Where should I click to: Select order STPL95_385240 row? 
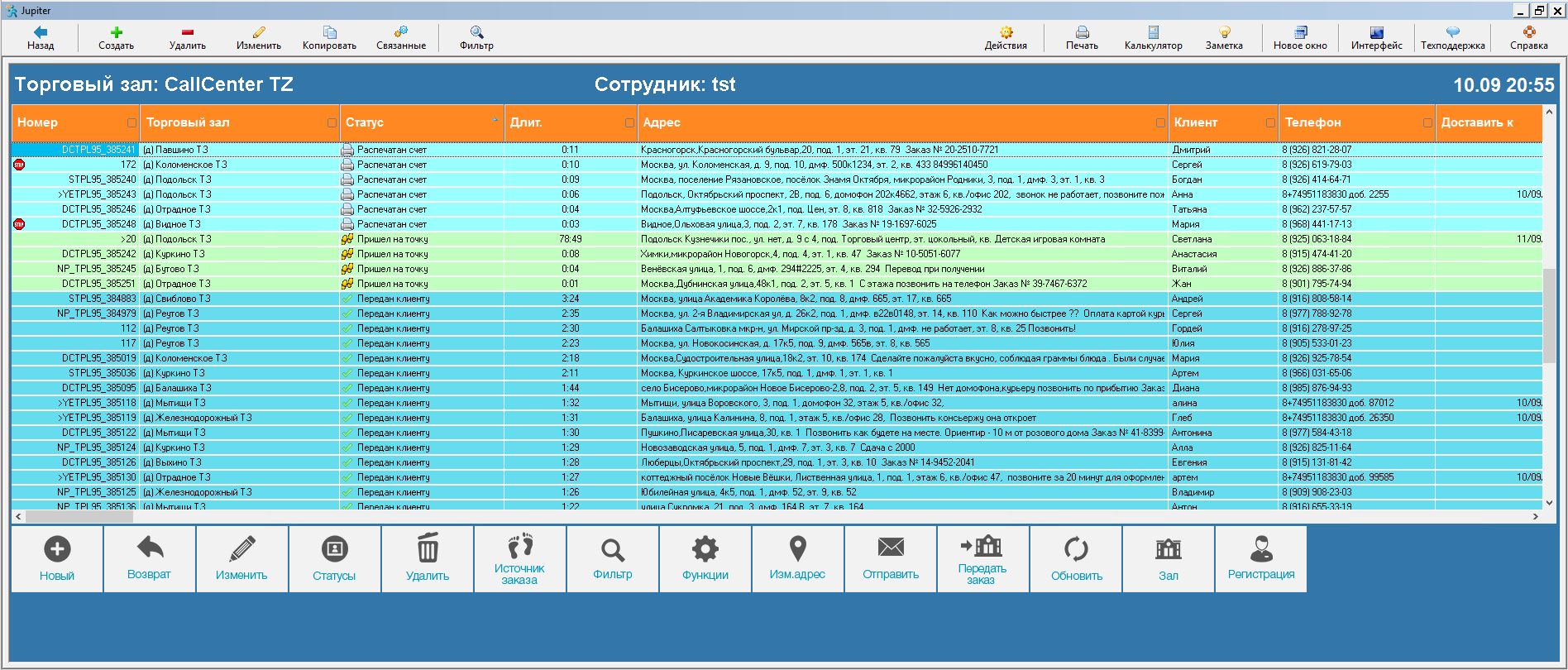point(777,179)
